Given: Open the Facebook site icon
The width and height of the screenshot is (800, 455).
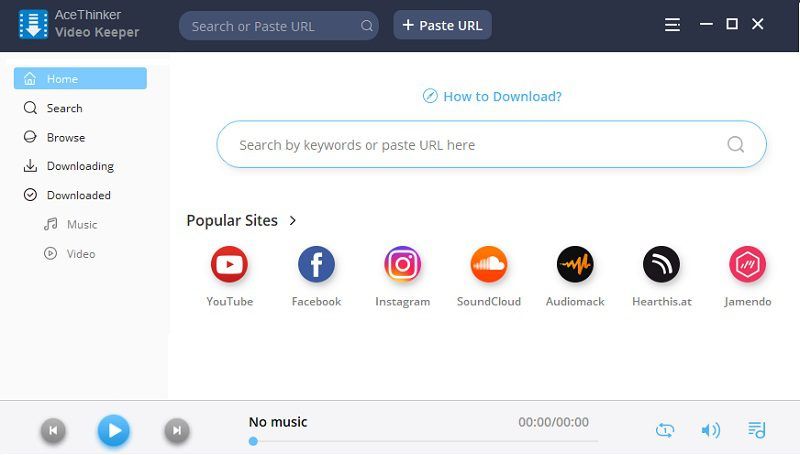Looking at the screenshot, I should [316, 264].
